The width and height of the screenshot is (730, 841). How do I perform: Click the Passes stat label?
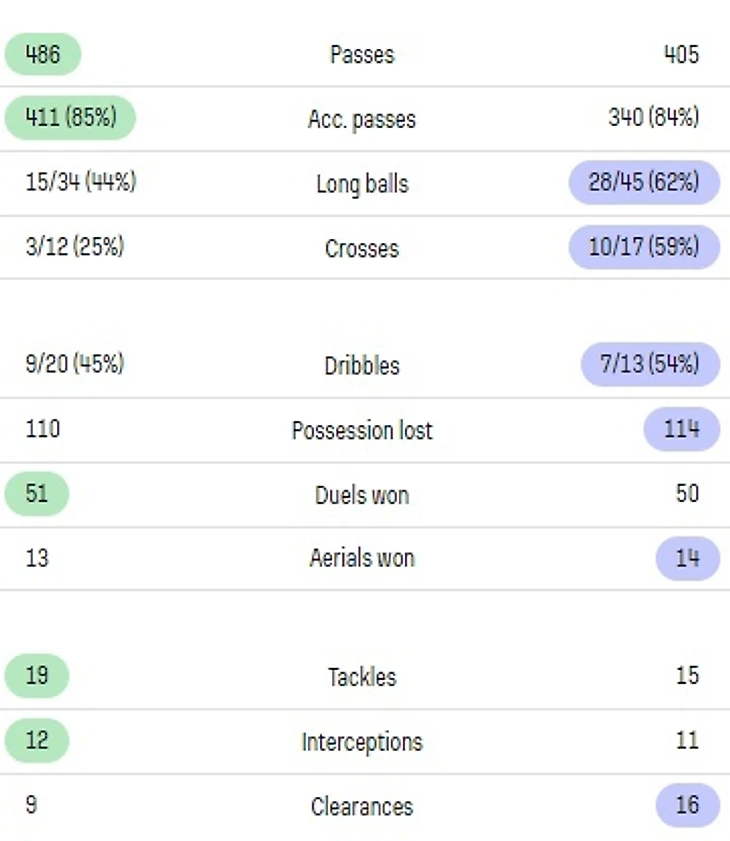tap(362, 55)
